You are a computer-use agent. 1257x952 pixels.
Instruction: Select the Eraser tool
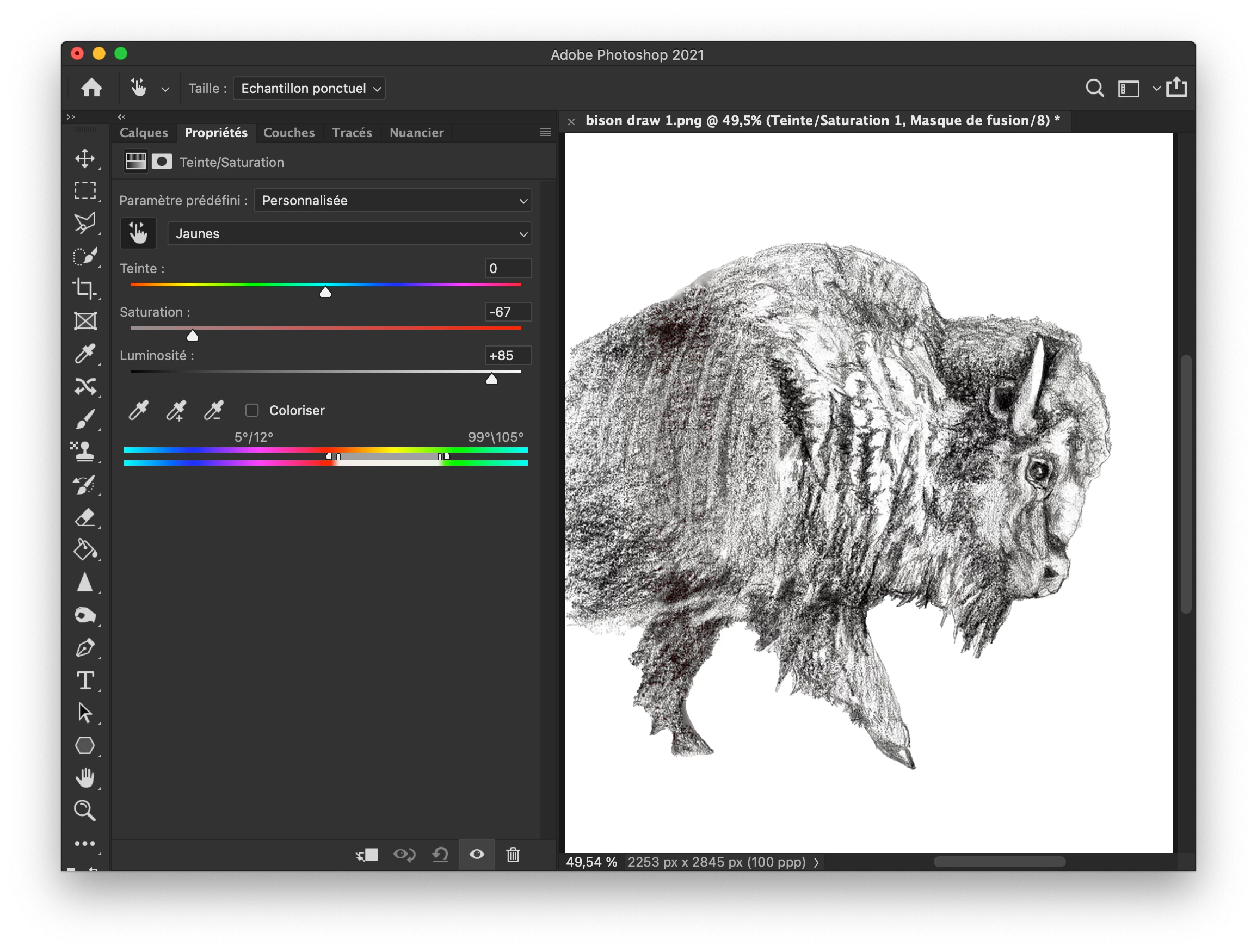click(85, 517)
